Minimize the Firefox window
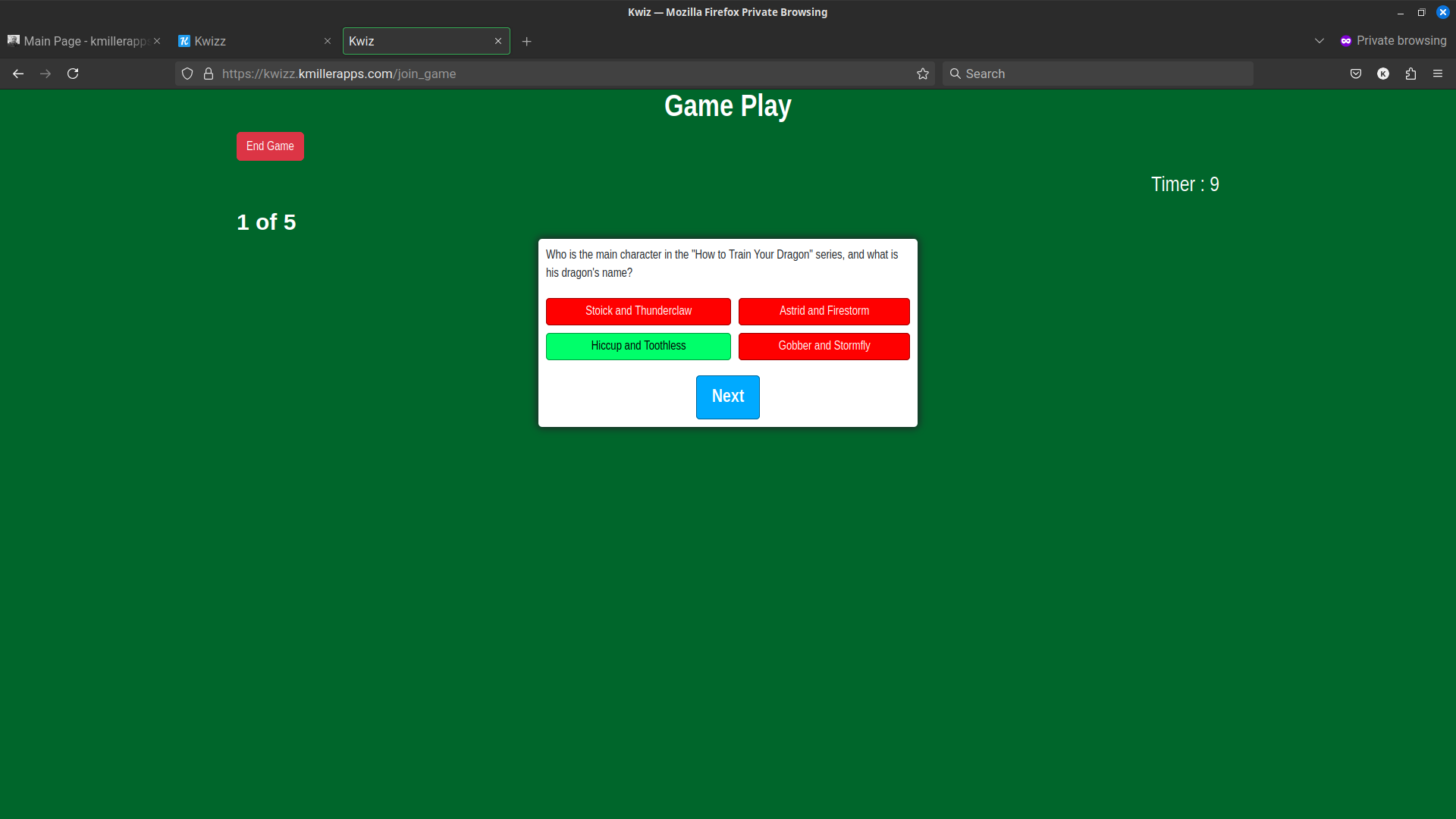Screen dimensions: 1456x819 tap(1401, 12)
